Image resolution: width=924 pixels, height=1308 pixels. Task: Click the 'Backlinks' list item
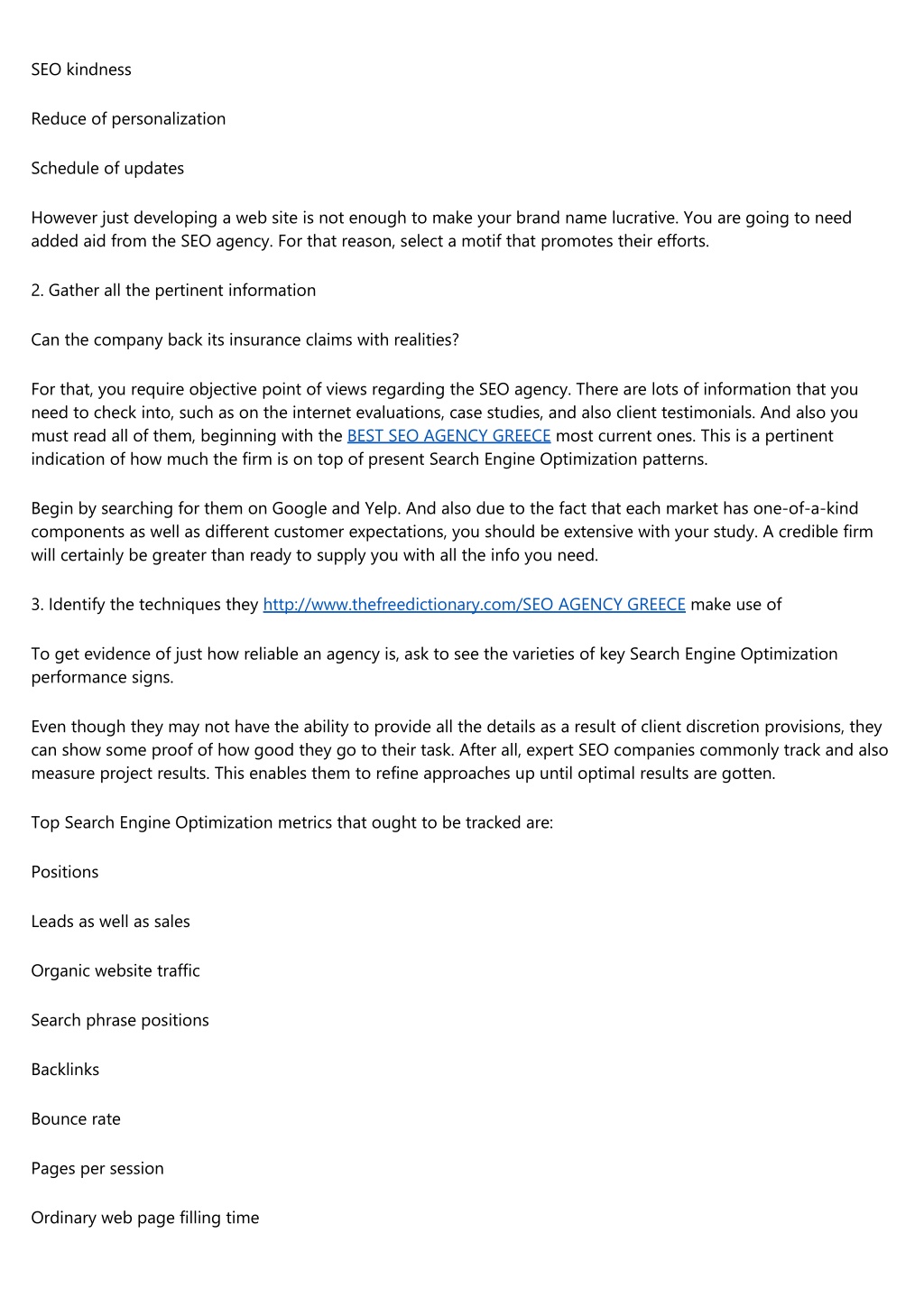coord(65,1070)
